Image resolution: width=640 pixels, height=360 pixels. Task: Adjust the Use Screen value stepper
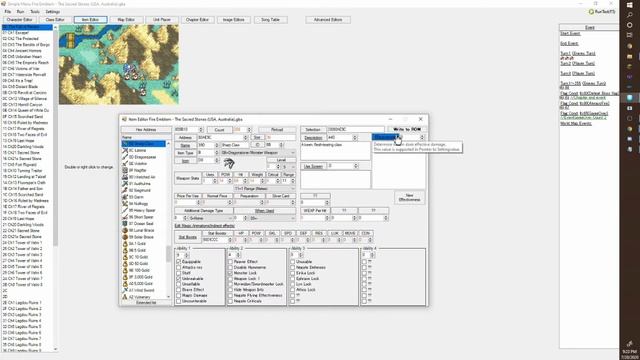point(356,166)
